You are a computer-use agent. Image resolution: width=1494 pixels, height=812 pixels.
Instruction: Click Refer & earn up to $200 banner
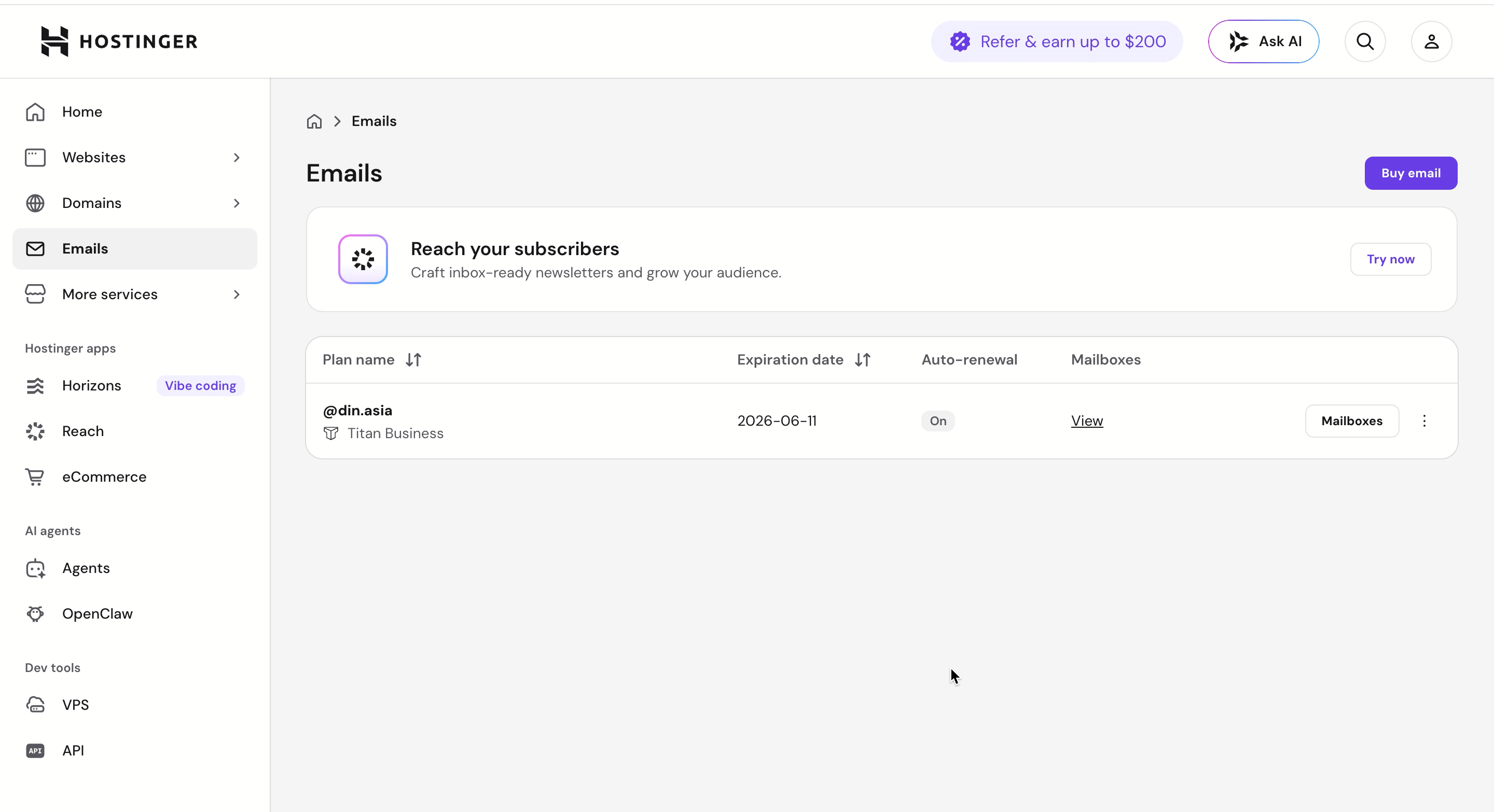pos(1057,41)
